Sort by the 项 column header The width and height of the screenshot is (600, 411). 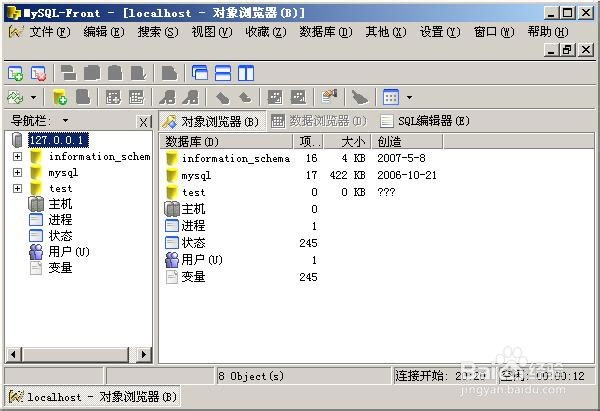pyautogui.click(x=308, y=142)
